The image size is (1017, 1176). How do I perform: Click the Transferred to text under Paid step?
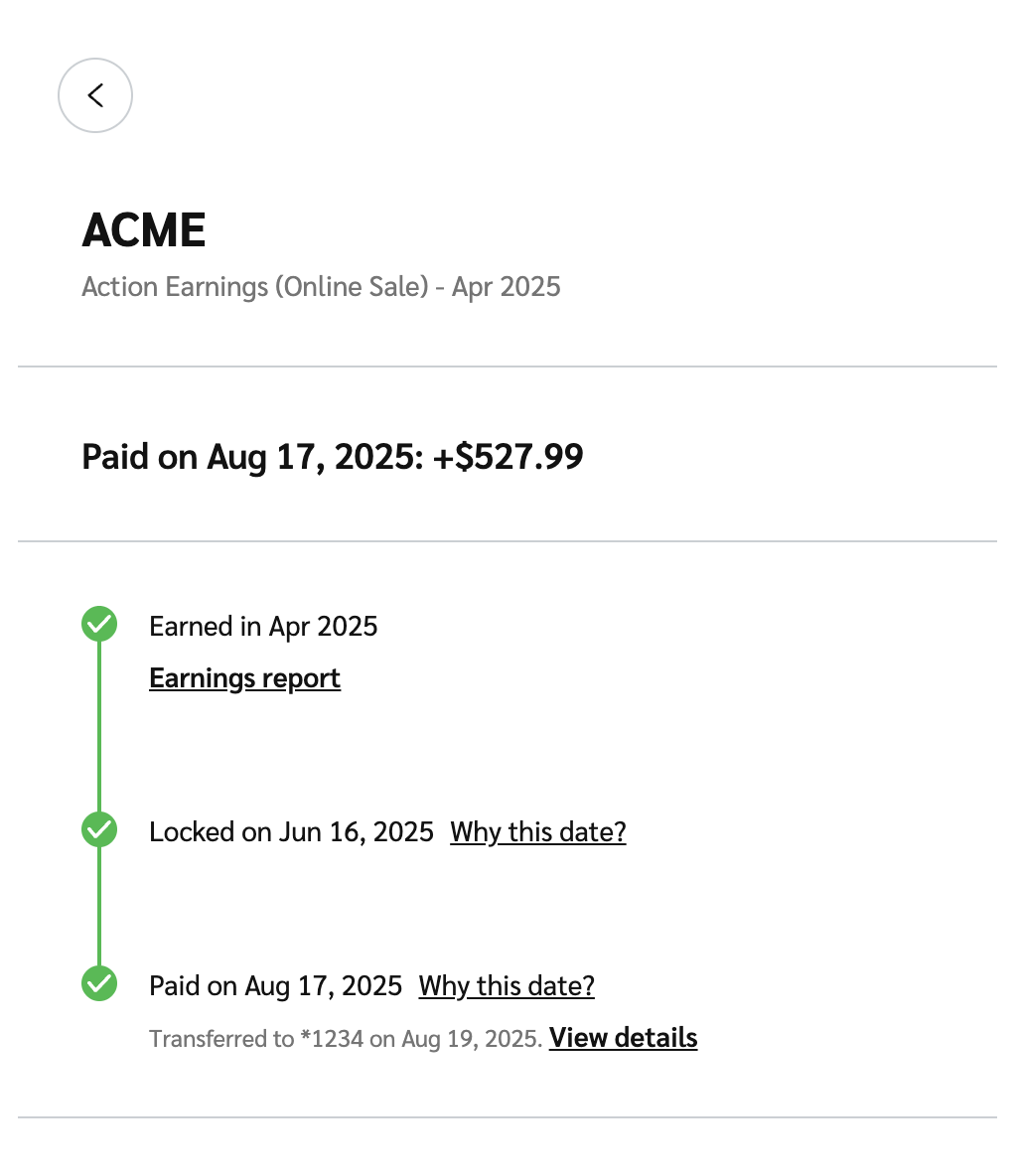(x=220, y=1039)
